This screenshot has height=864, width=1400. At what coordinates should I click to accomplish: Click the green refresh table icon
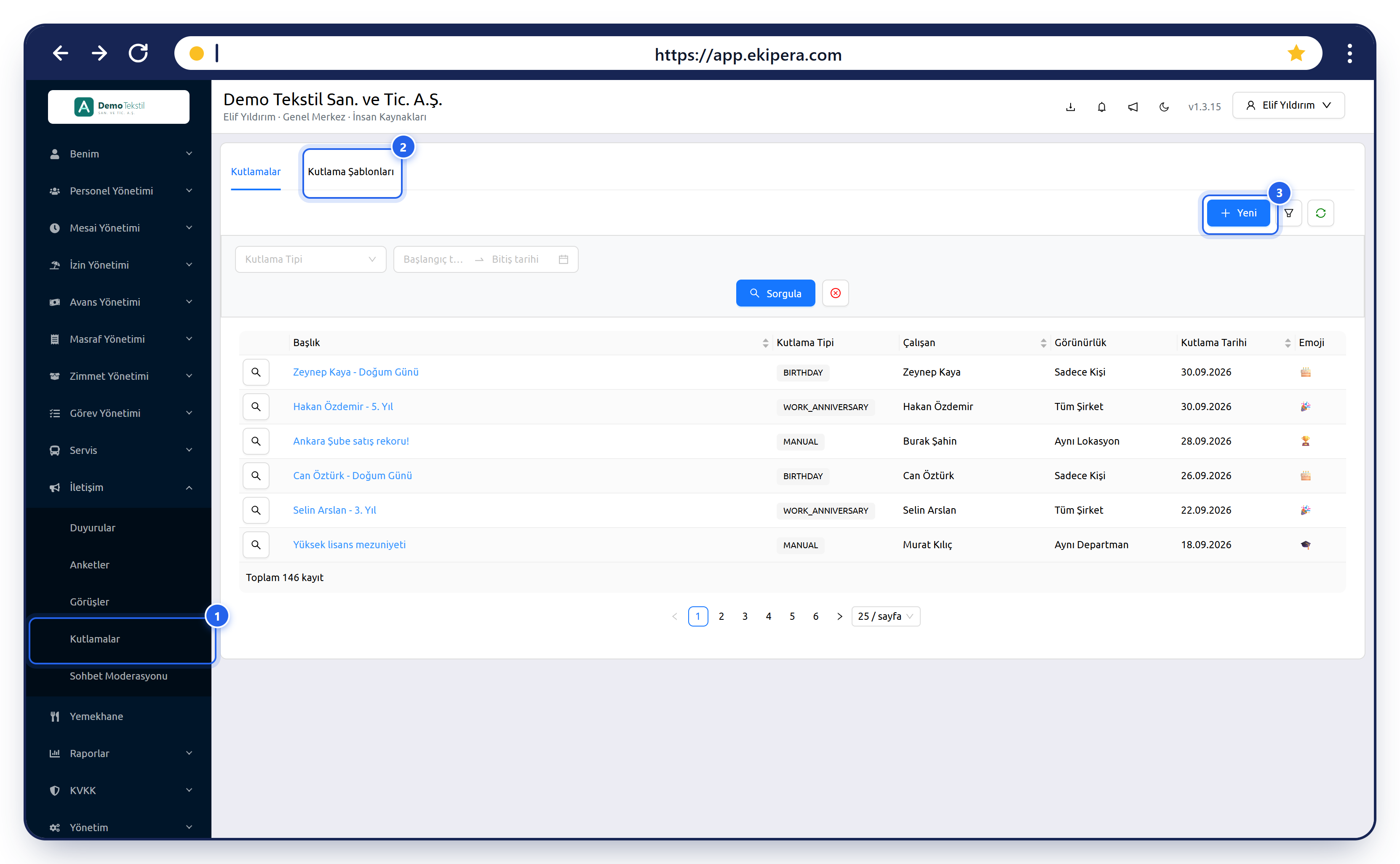(x=1320, y=213)
